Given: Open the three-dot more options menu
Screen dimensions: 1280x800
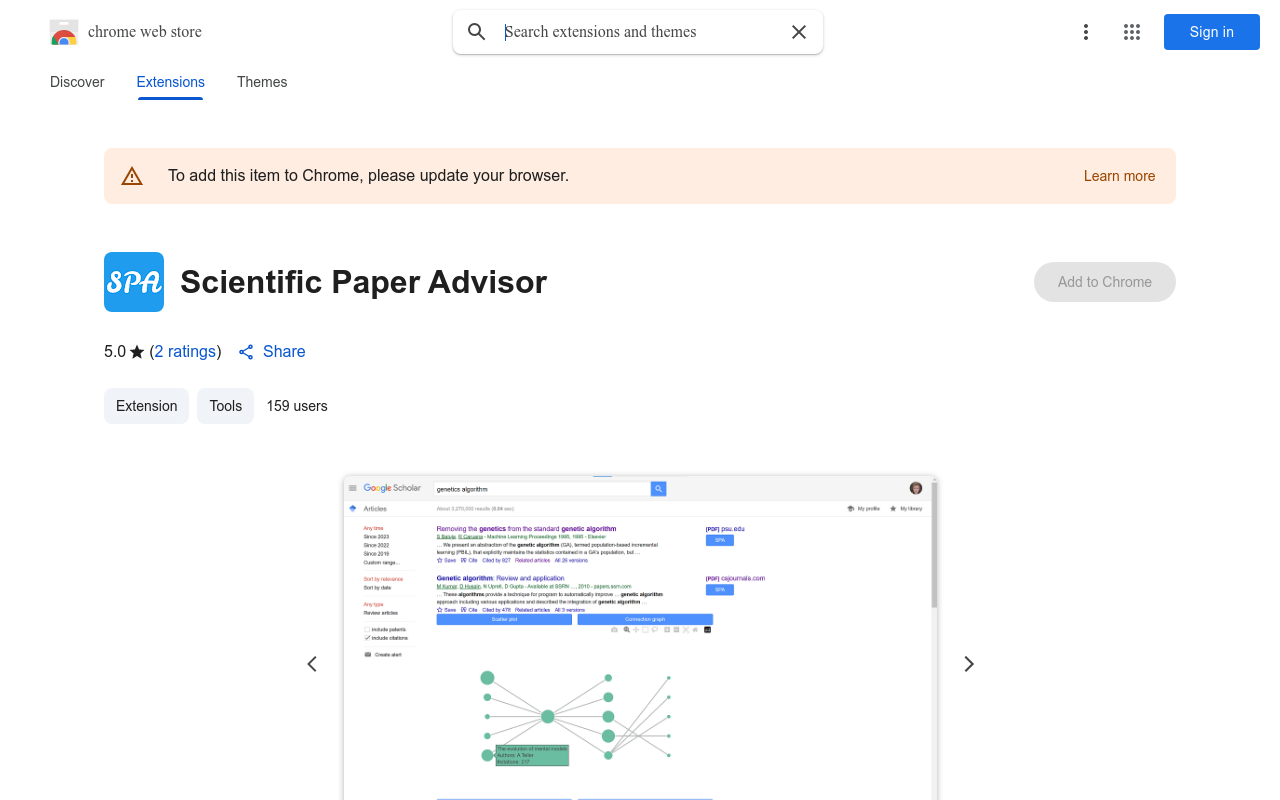Looking at the screenshot, I should click(x=1085, y=32).
